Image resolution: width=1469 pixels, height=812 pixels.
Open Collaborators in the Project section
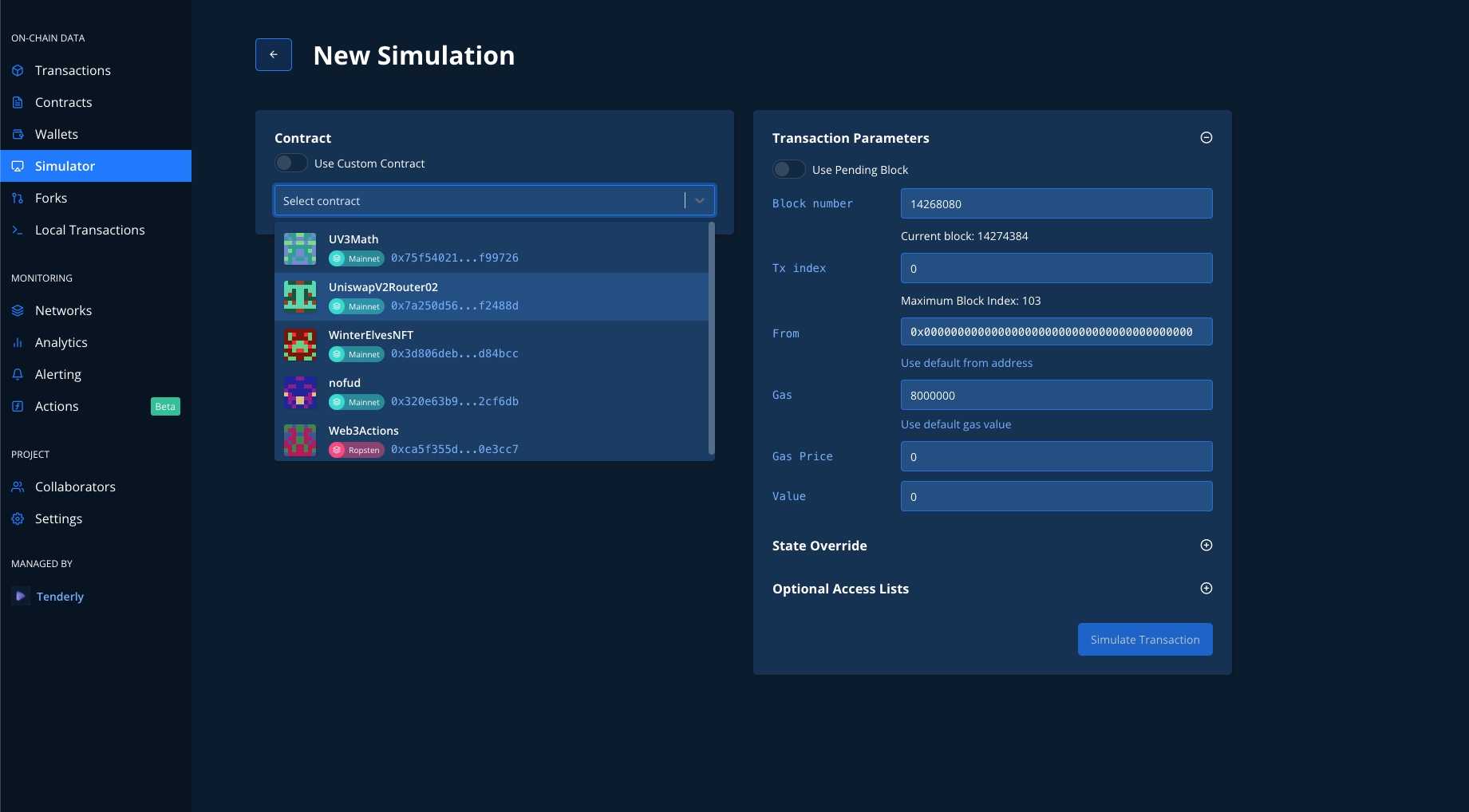coord(96,487)
